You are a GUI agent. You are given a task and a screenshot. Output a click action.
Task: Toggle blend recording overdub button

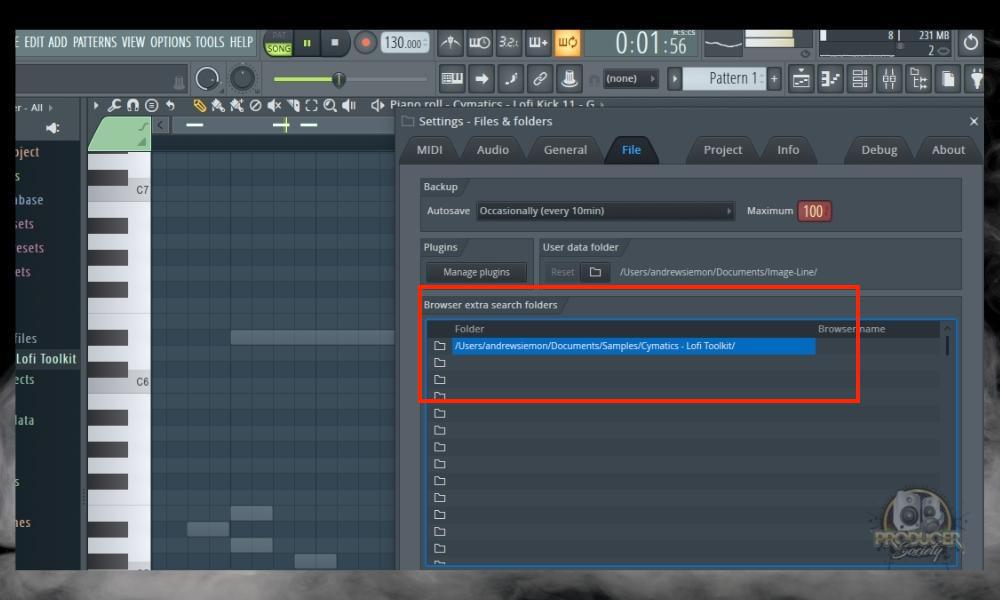(x=538, y=43)
